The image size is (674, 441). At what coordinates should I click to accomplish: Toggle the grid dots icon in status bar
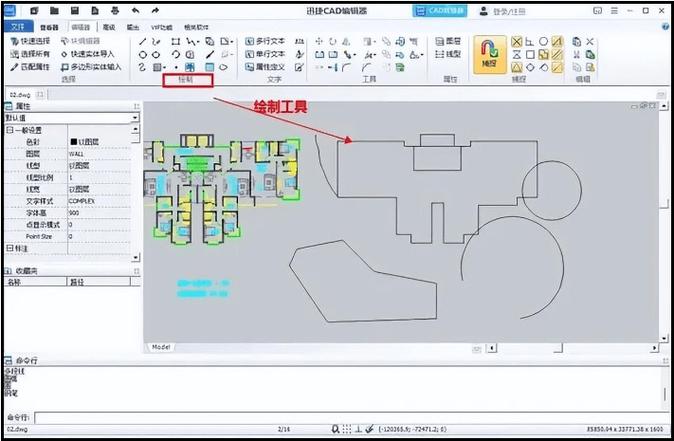tap(346, 429)
